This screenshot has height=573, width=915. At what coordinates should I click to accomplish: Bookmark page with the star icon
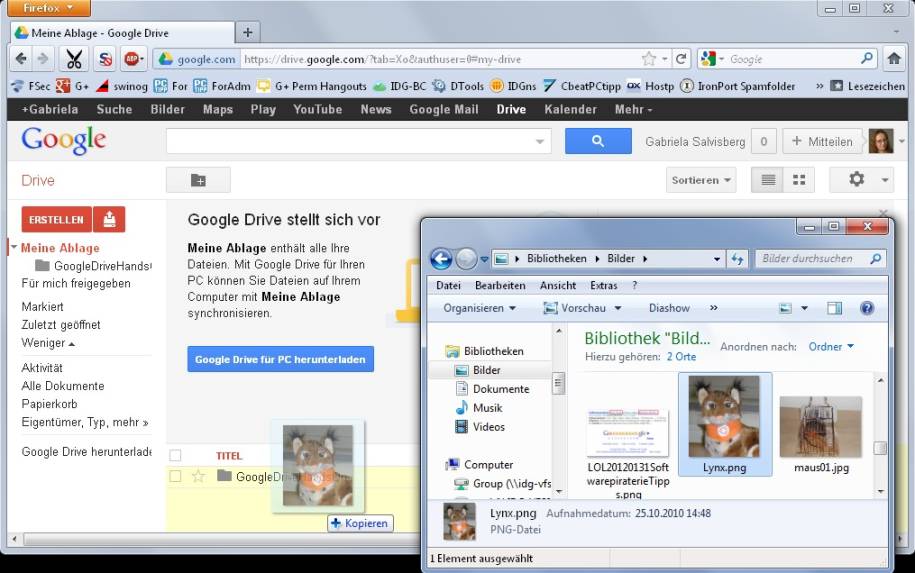(x=649, y=59)
